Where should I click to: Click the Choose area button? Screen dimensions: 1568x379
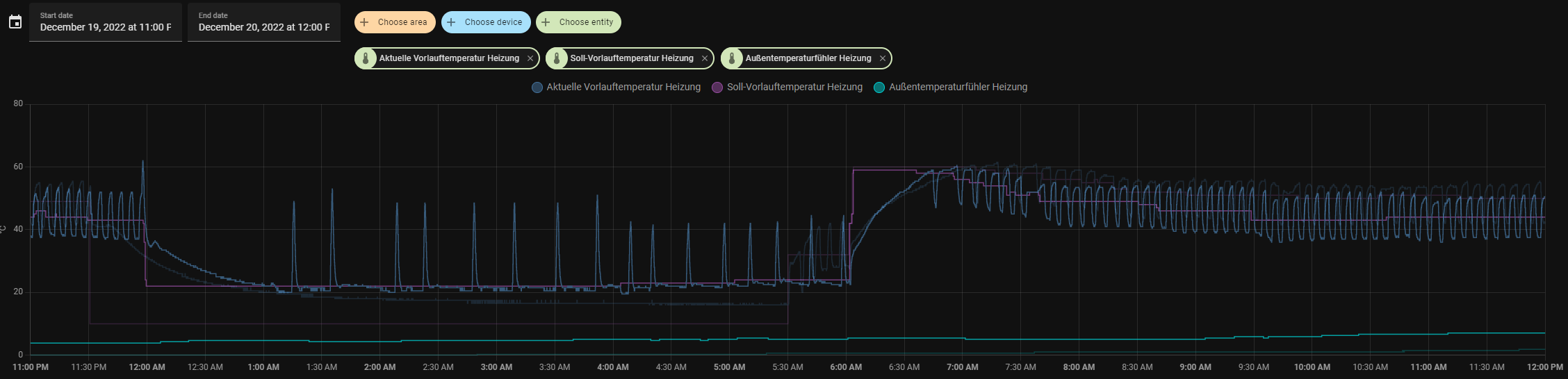tap(395, 22)
